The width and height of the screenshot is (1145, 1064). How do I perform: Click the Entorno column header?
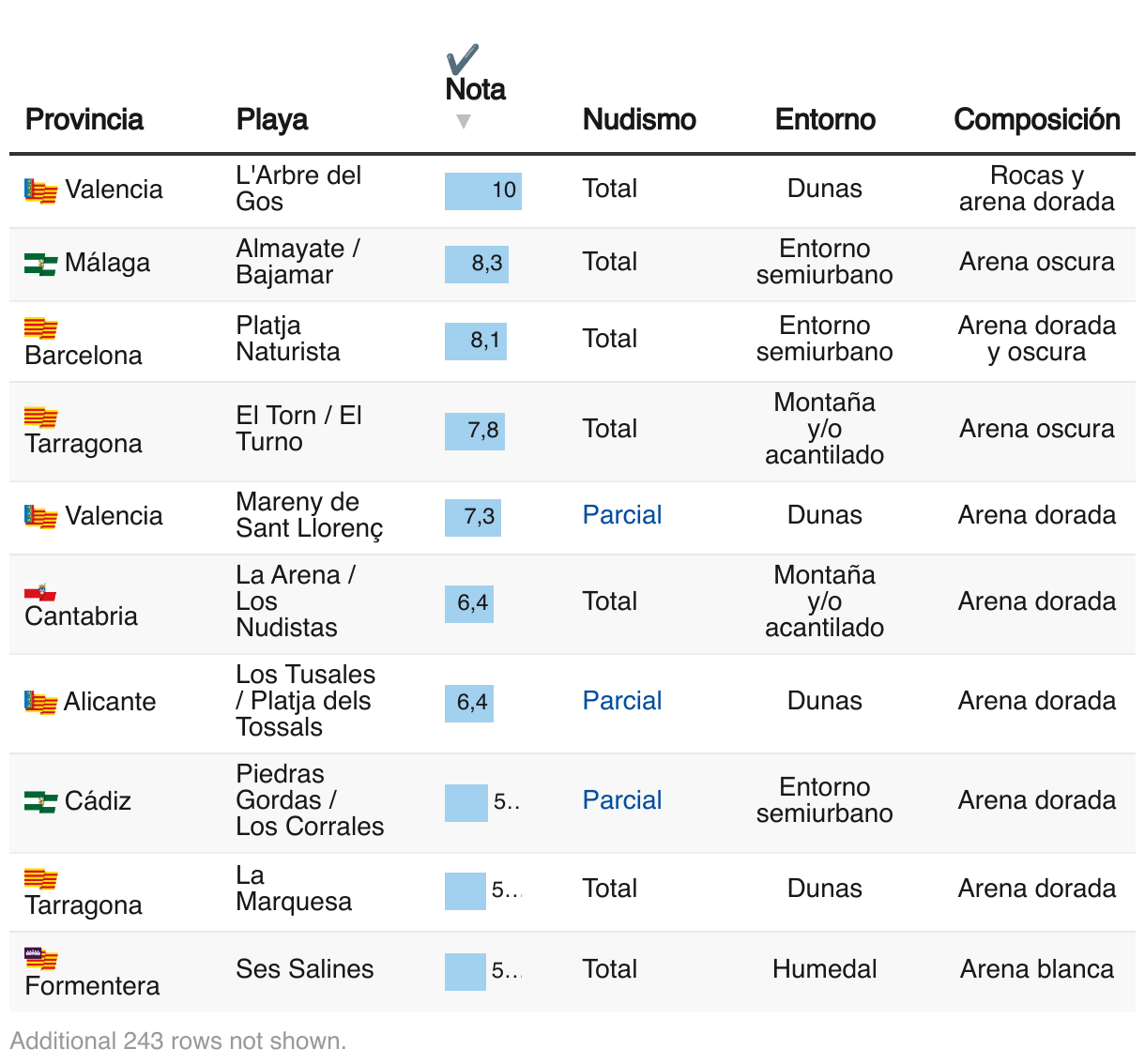pyautogui.click(x=825, y=119)
